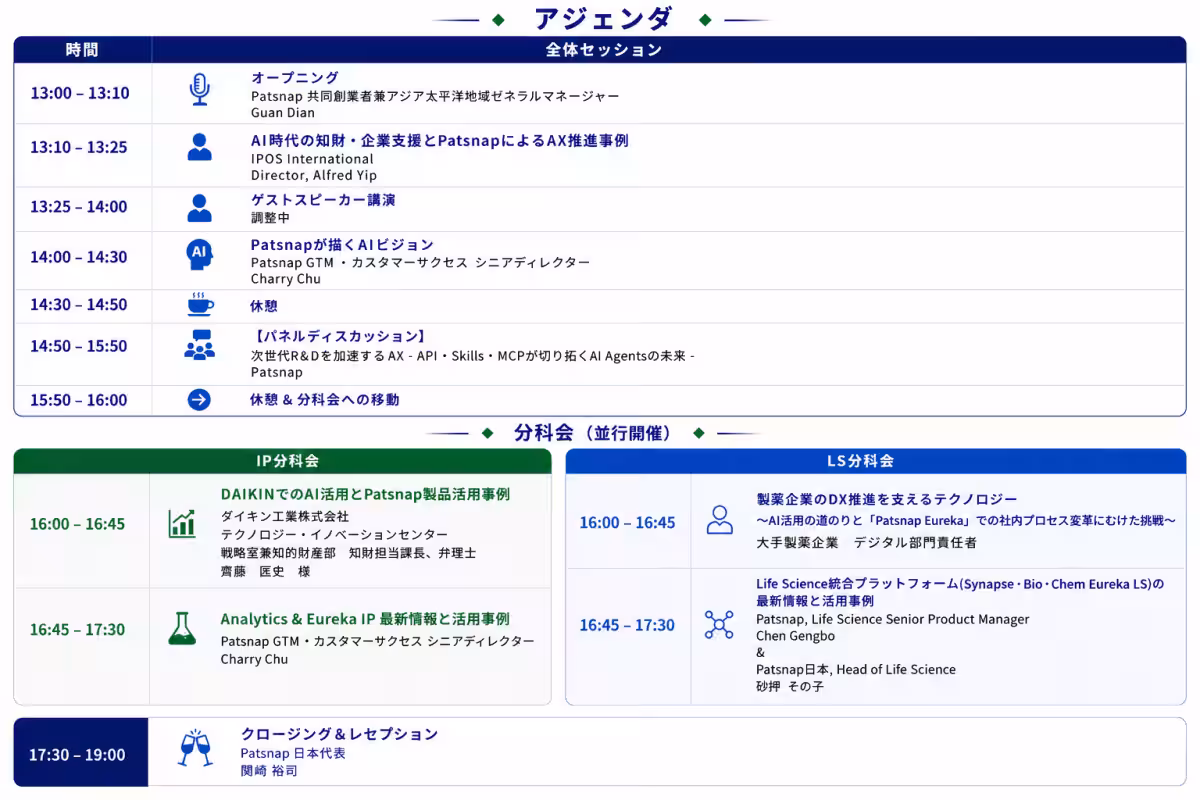Screen dimensions: 1200x800
Task: Click the person icon beside ゲストスピーカー講演
Action: 200,208
